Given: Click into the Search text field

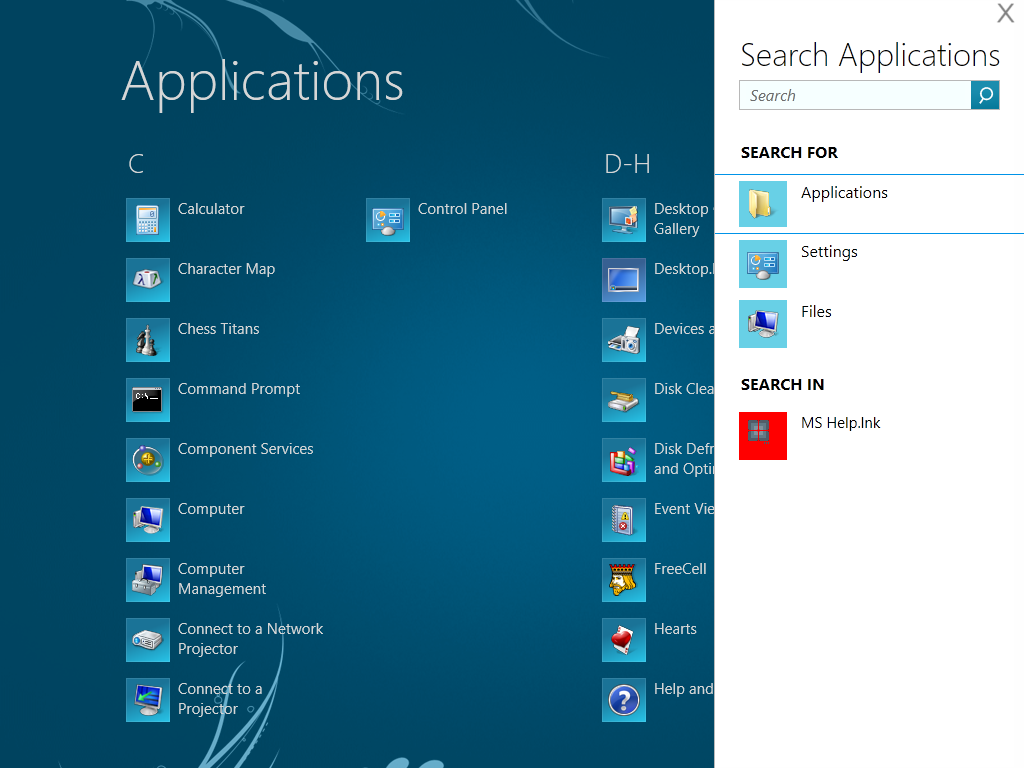Looking at the screenshot, I should click(855, 95).
